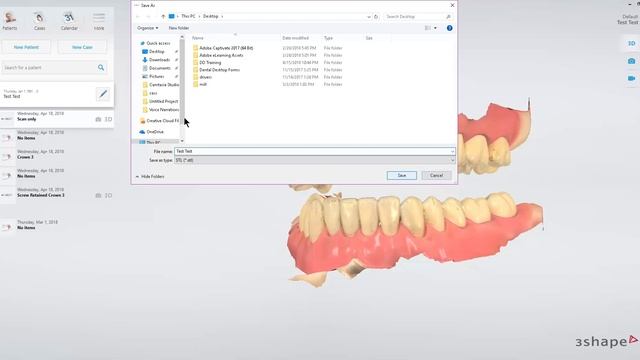The image size is (640, 360).
Task: Click the This PC breadcrumb segment
Action: pos(188,16)
